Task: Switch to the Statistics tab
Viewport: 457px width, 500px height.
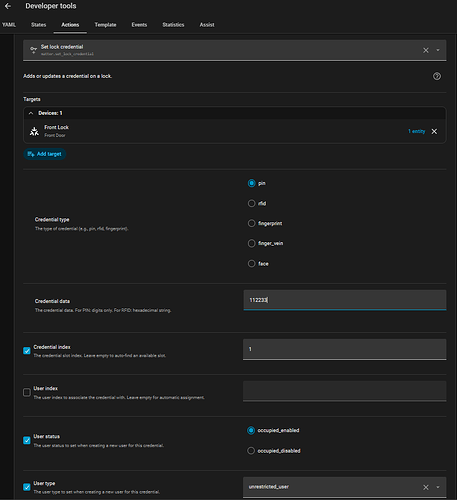Action: (x=173, y=25)
